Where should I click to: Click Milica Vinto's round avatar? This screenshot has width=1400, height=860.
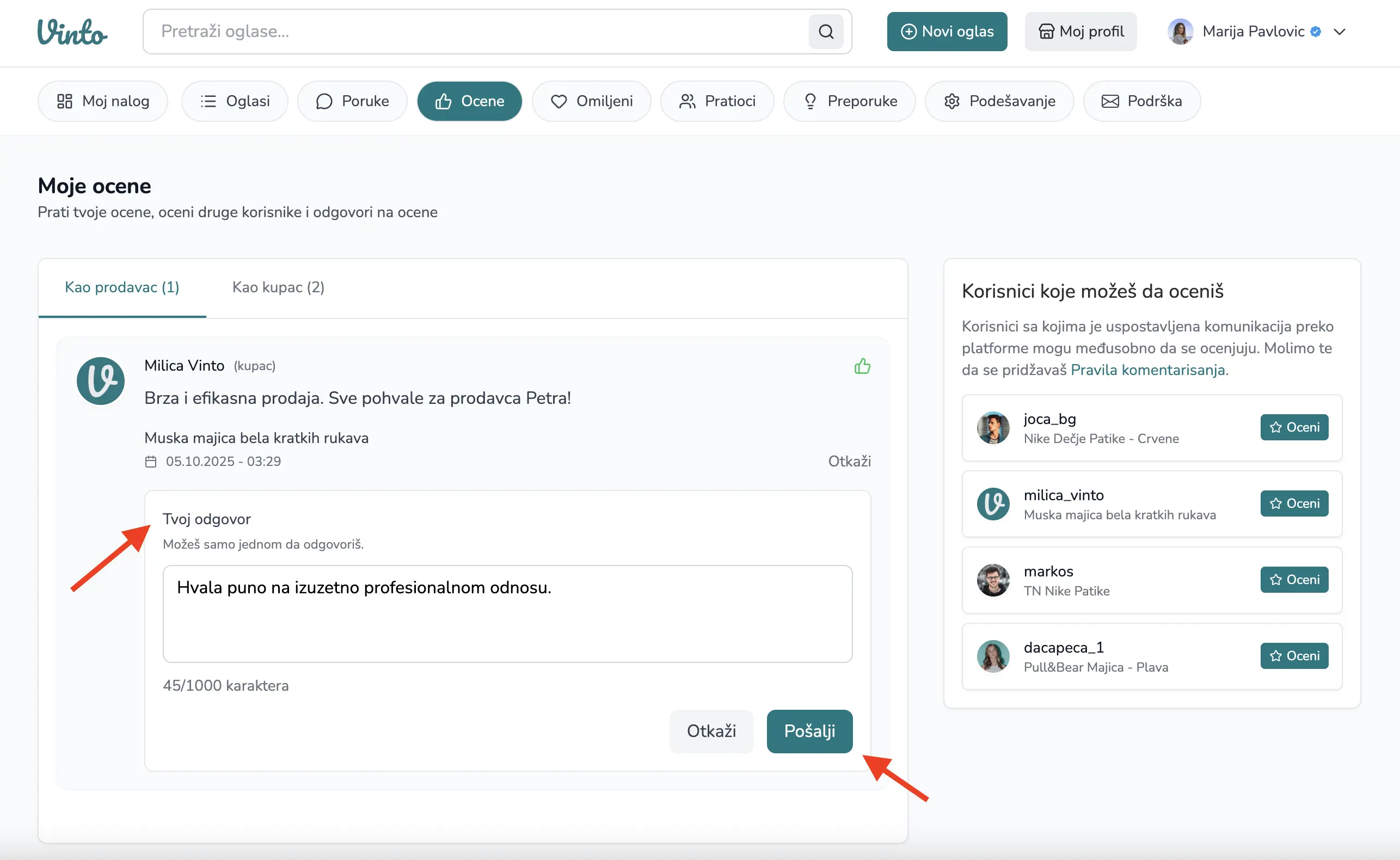101,380
